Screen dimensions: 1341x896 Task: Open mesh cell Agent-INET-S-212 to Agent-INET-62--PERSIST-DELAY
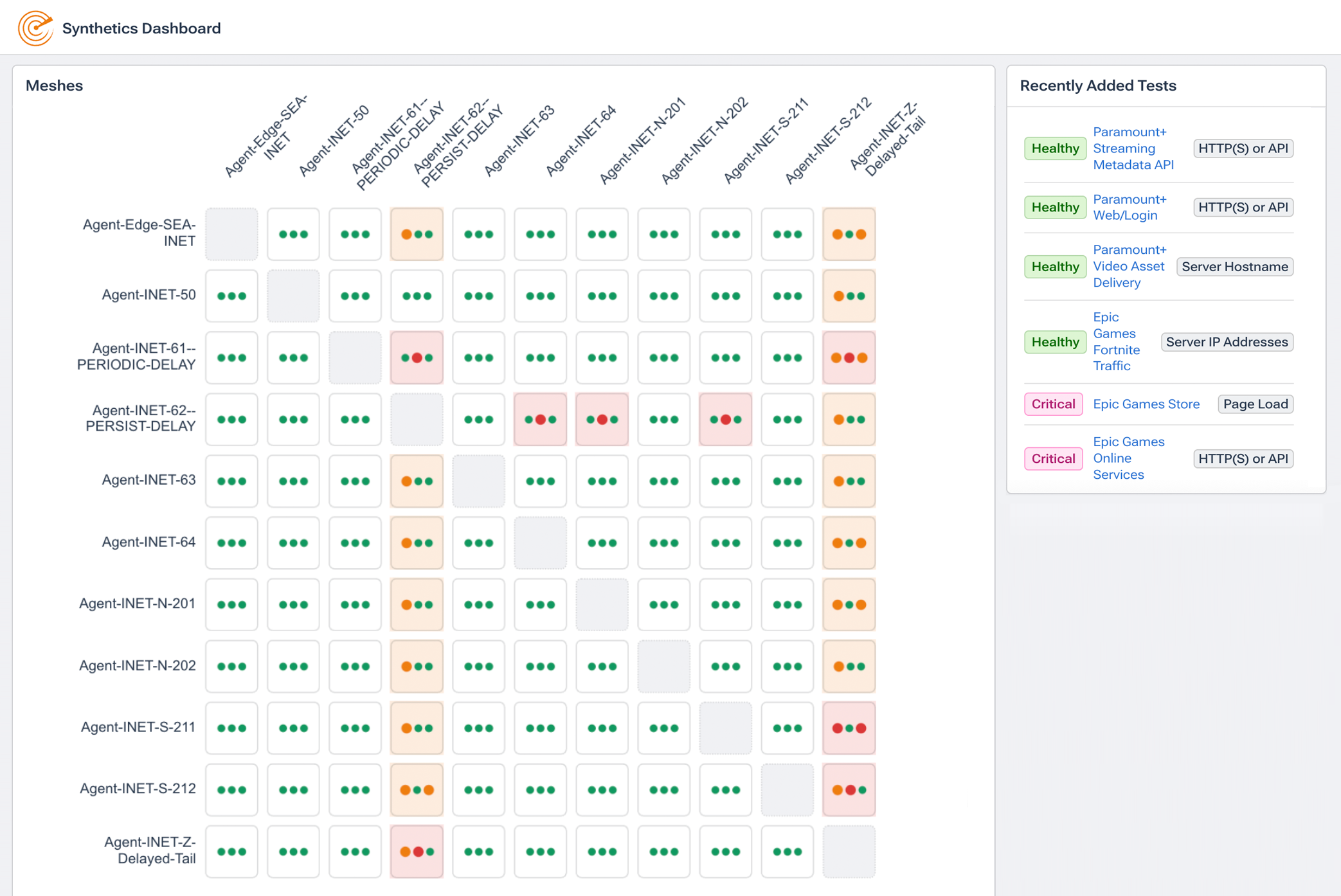click(417, 789)
